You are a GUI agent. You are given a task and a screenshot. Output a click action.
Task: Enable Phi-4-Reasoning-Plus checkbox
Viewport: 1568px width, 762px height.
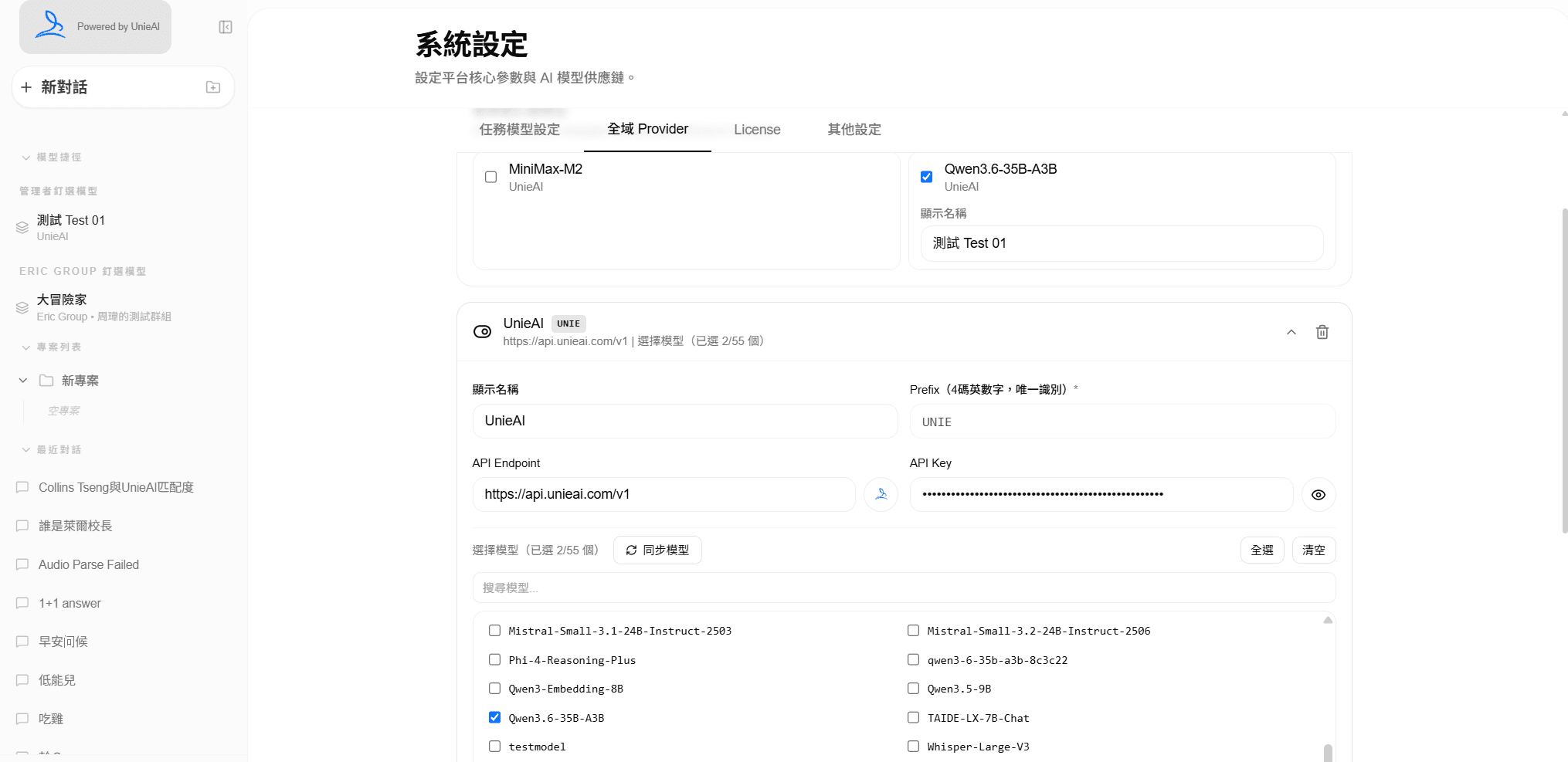494,659
